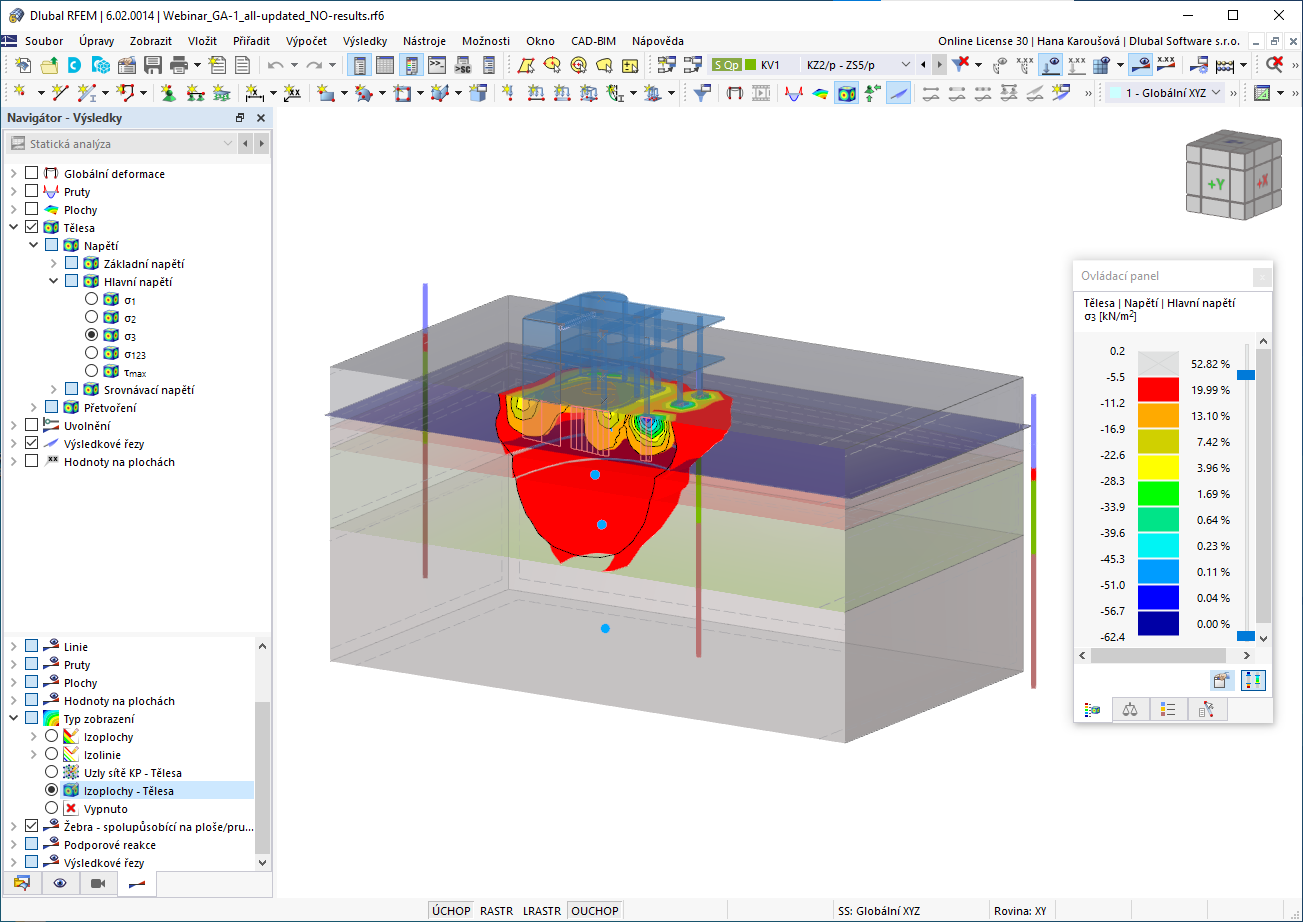
Task: Click the new line tool icon
Action: pos(61,93)
